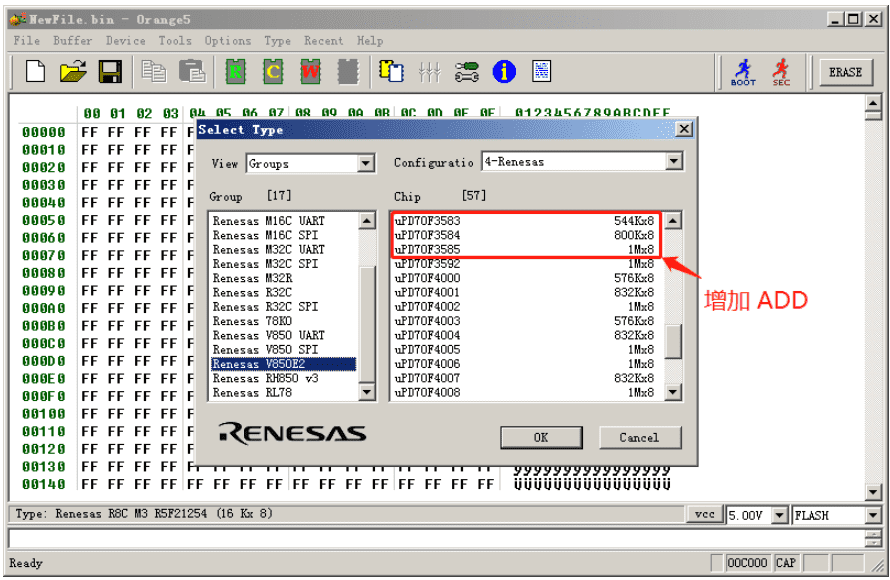Open the File menu

pos(27,41)
